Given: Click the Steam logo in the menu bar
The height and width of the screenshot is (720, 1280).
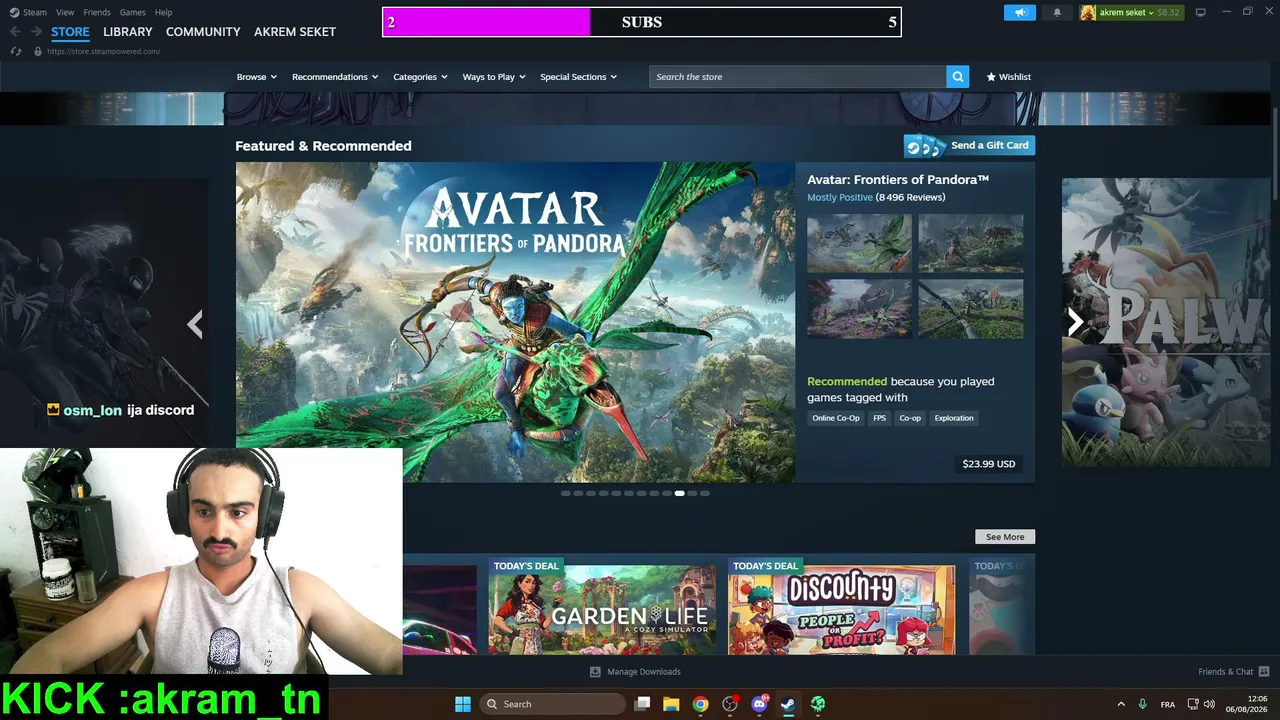Looking at the screenshot, I should 14,12.
